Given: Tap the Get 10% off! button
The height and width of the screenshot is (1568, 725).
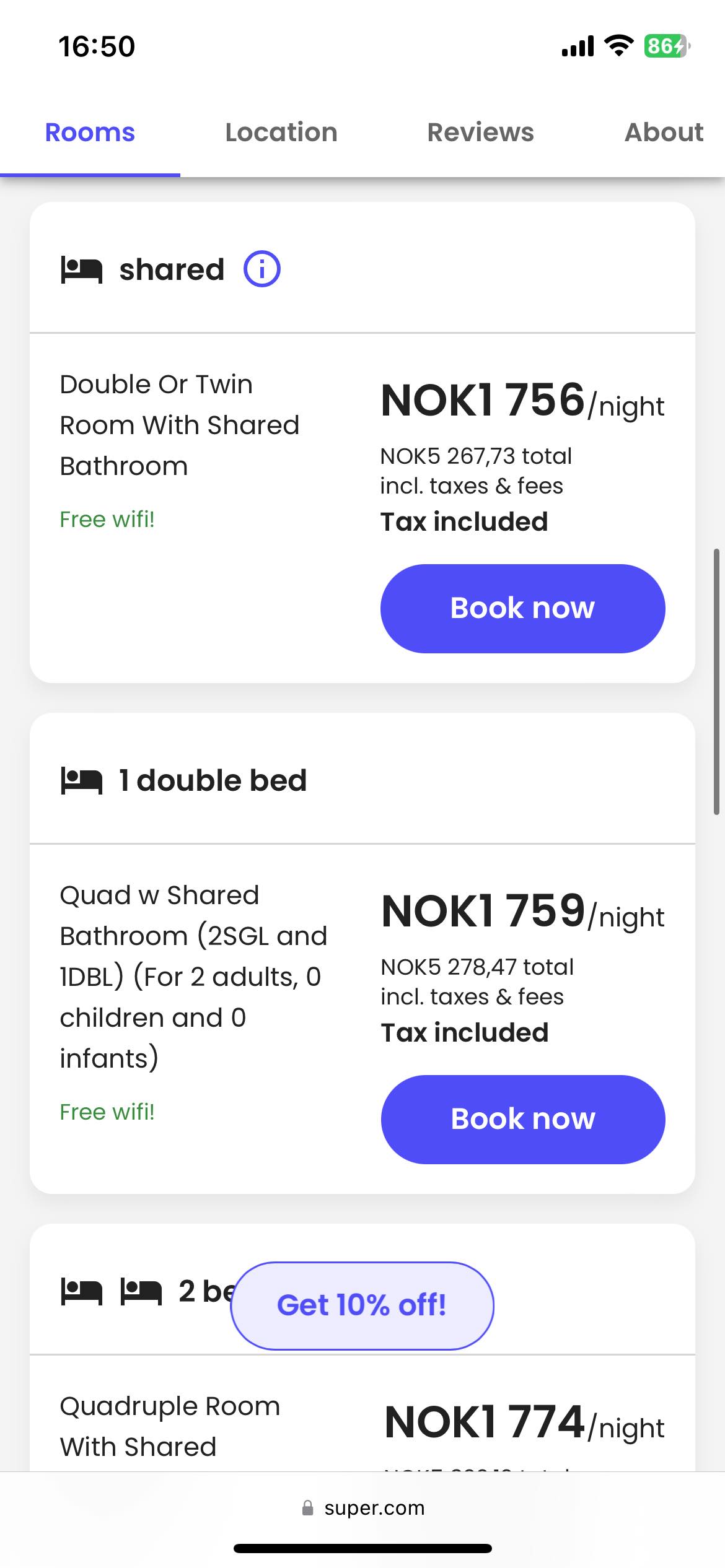Looking at the screenshot, I should 362,1305.
